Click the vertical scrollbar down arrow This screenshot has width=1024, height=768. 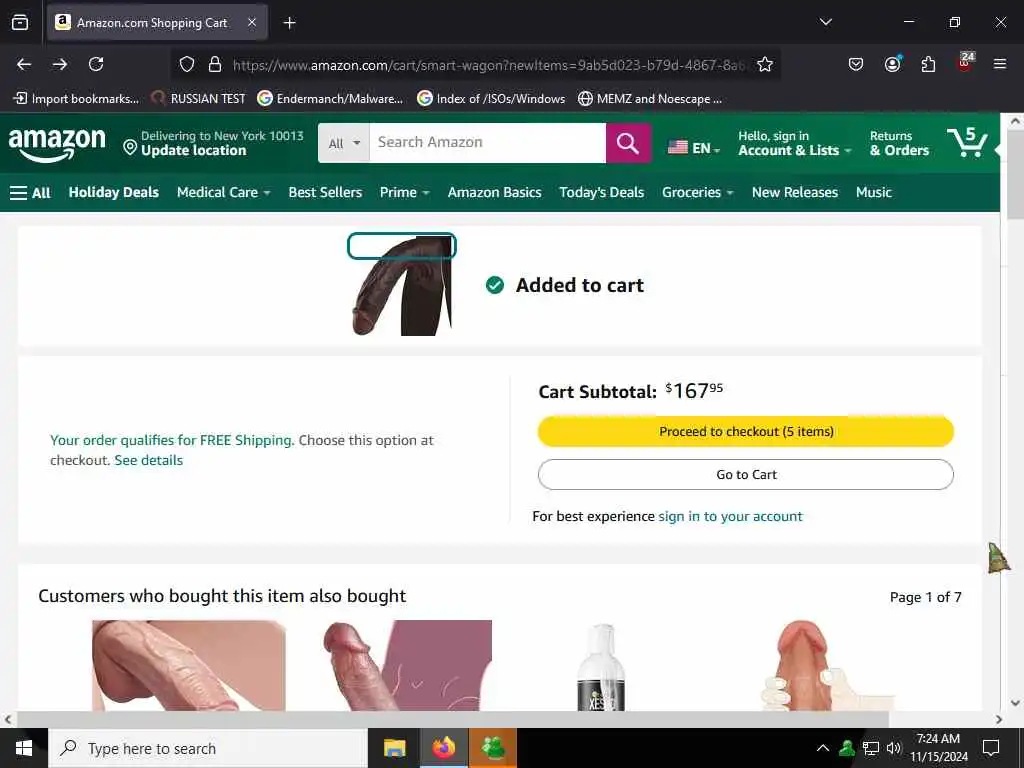pos(1016,703)
